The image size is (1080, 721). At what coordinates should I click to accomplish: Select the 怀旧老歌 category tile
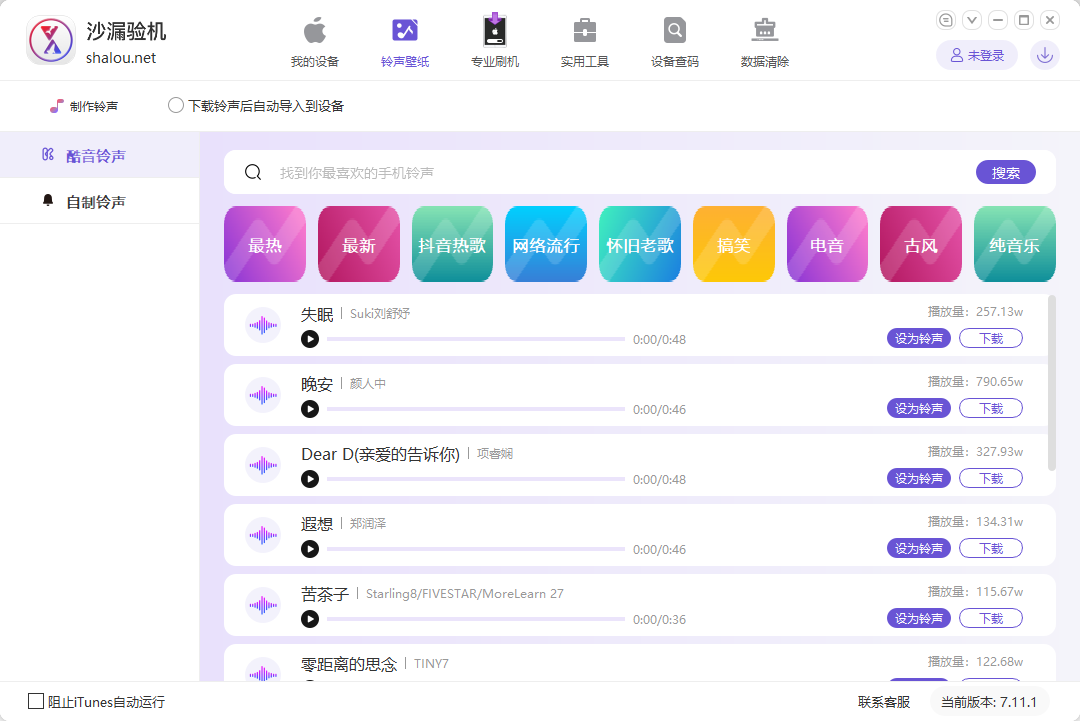[640, 244]
